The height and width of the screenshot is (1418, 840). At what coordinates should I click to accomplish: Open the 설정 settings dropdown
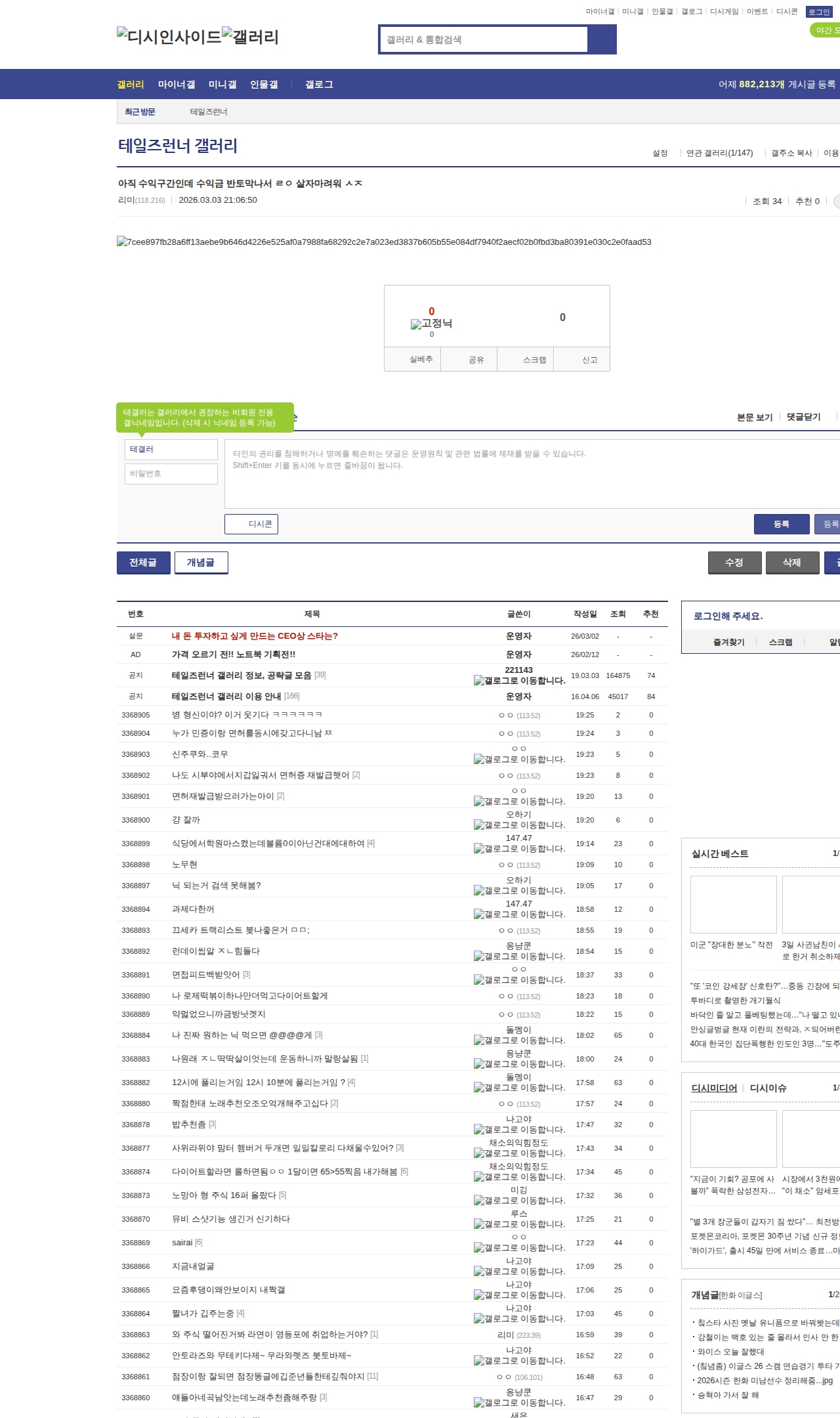660,153
